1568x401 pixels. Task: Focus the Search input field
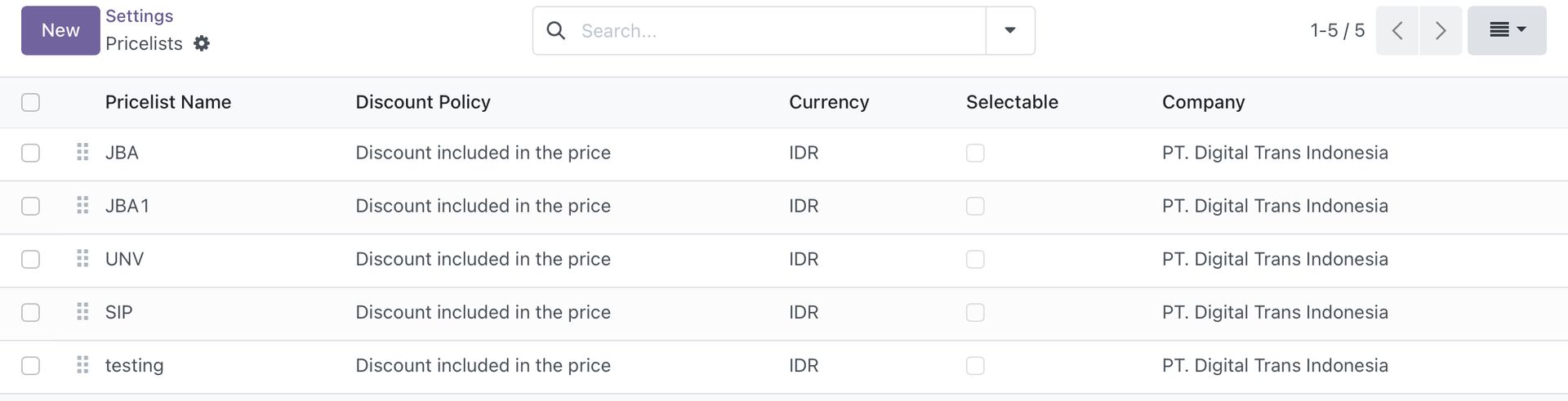780,31
